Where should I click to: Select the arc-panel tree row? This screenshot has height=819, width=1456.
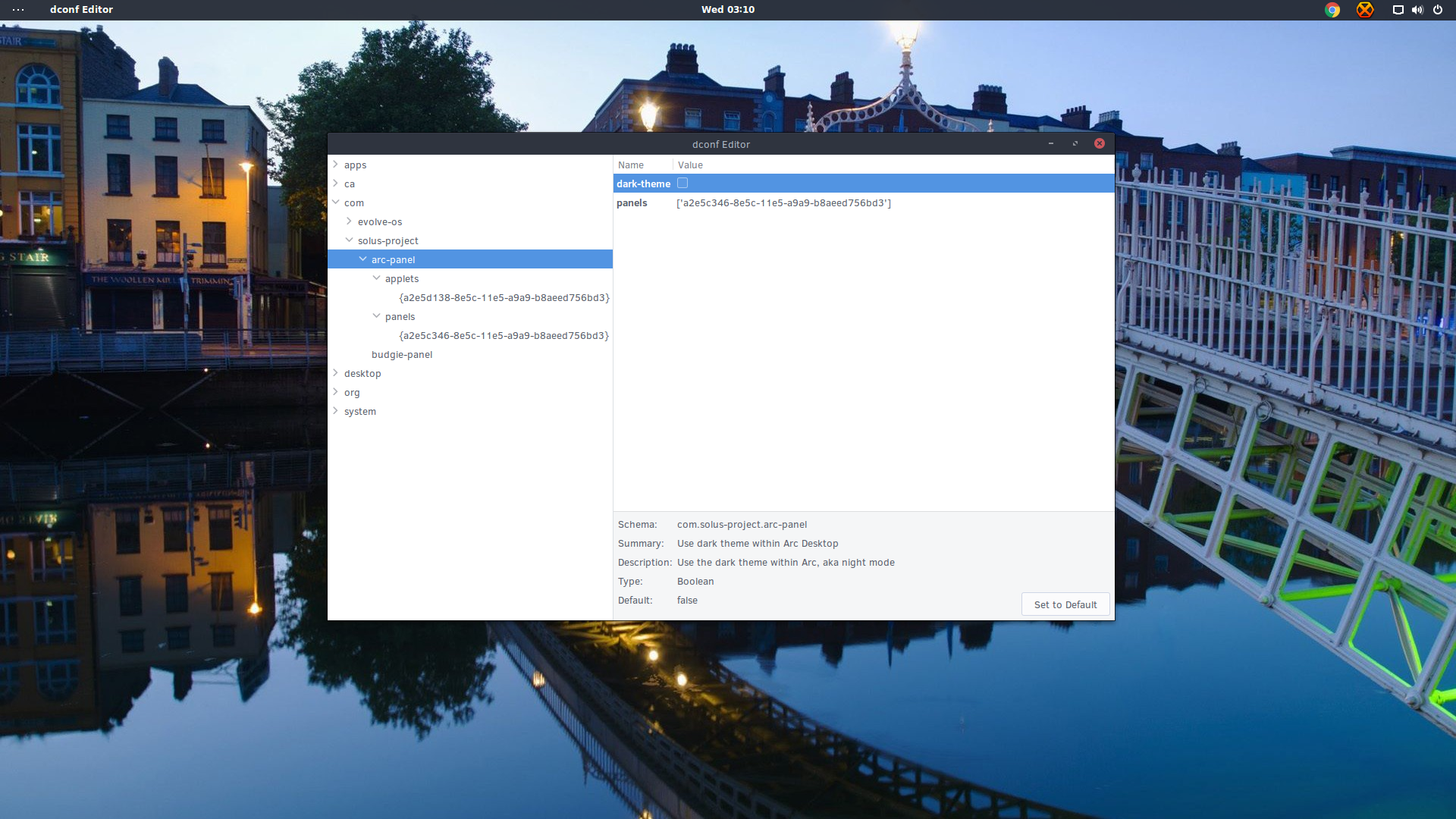(470, 259)
